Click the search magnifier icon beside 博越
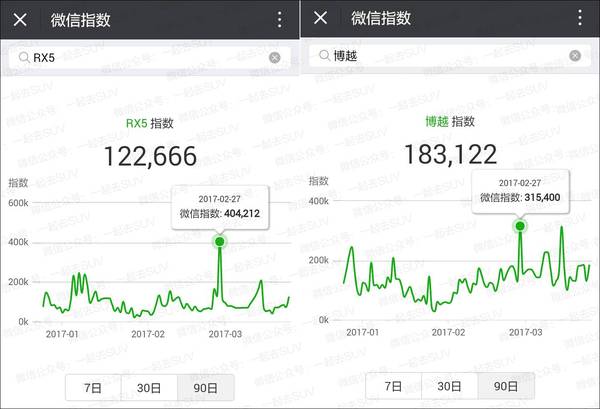 [324, 56]
